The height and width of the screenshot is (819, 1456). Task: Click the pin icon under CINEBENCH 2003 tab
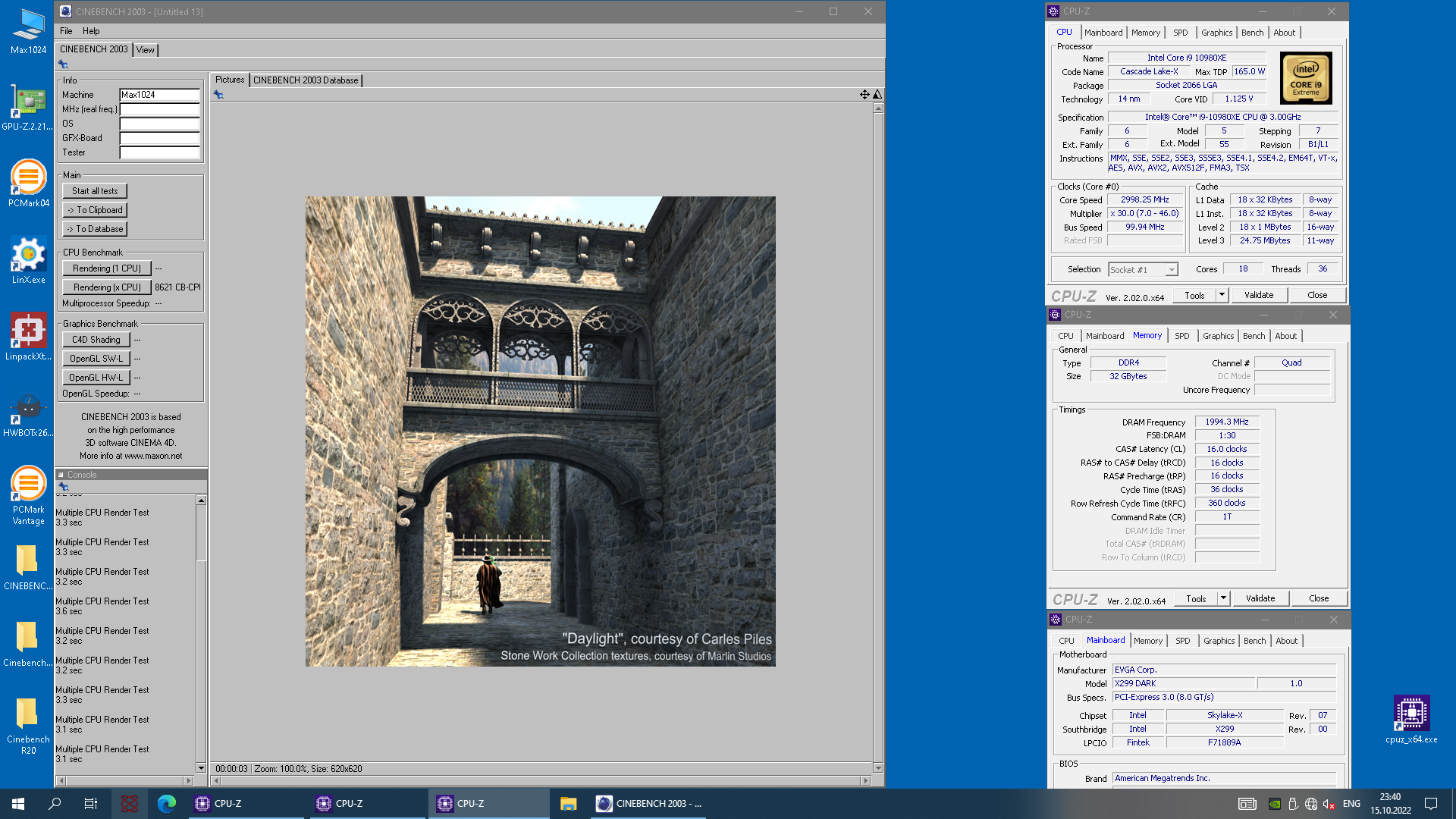coord(64,64)
